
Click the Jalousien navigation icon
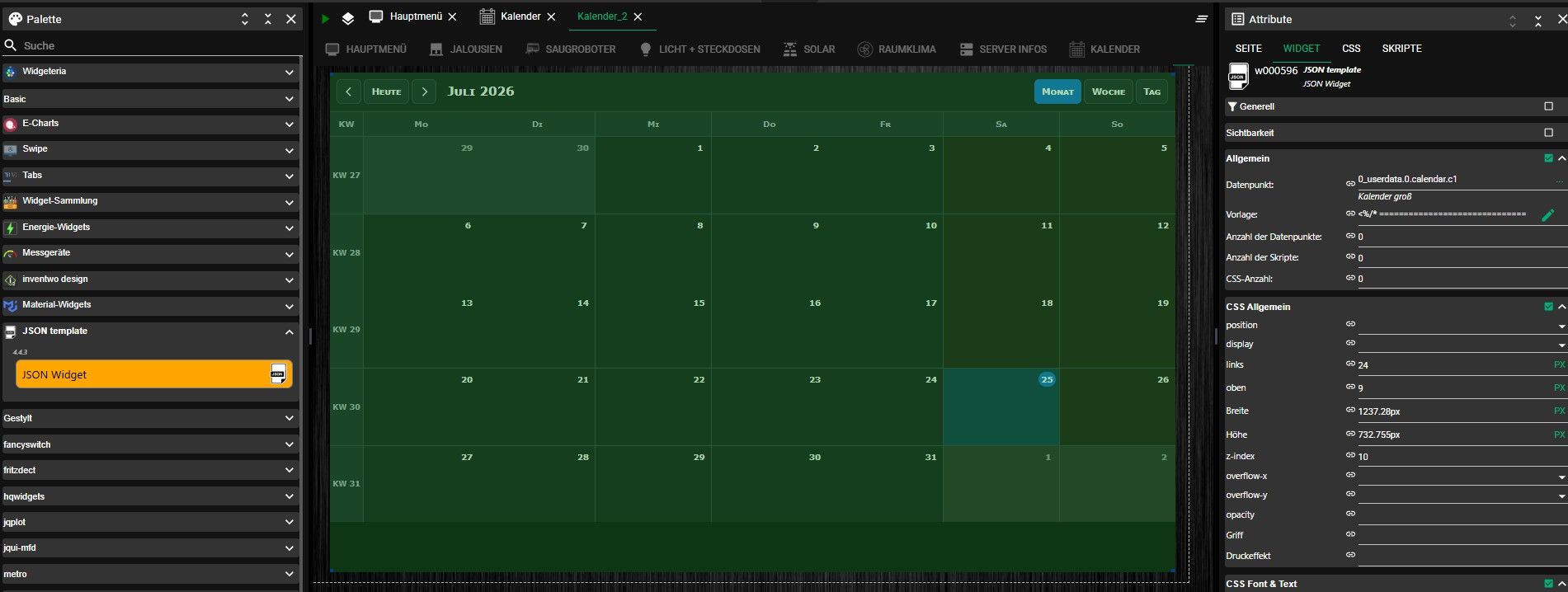(436, 49)
